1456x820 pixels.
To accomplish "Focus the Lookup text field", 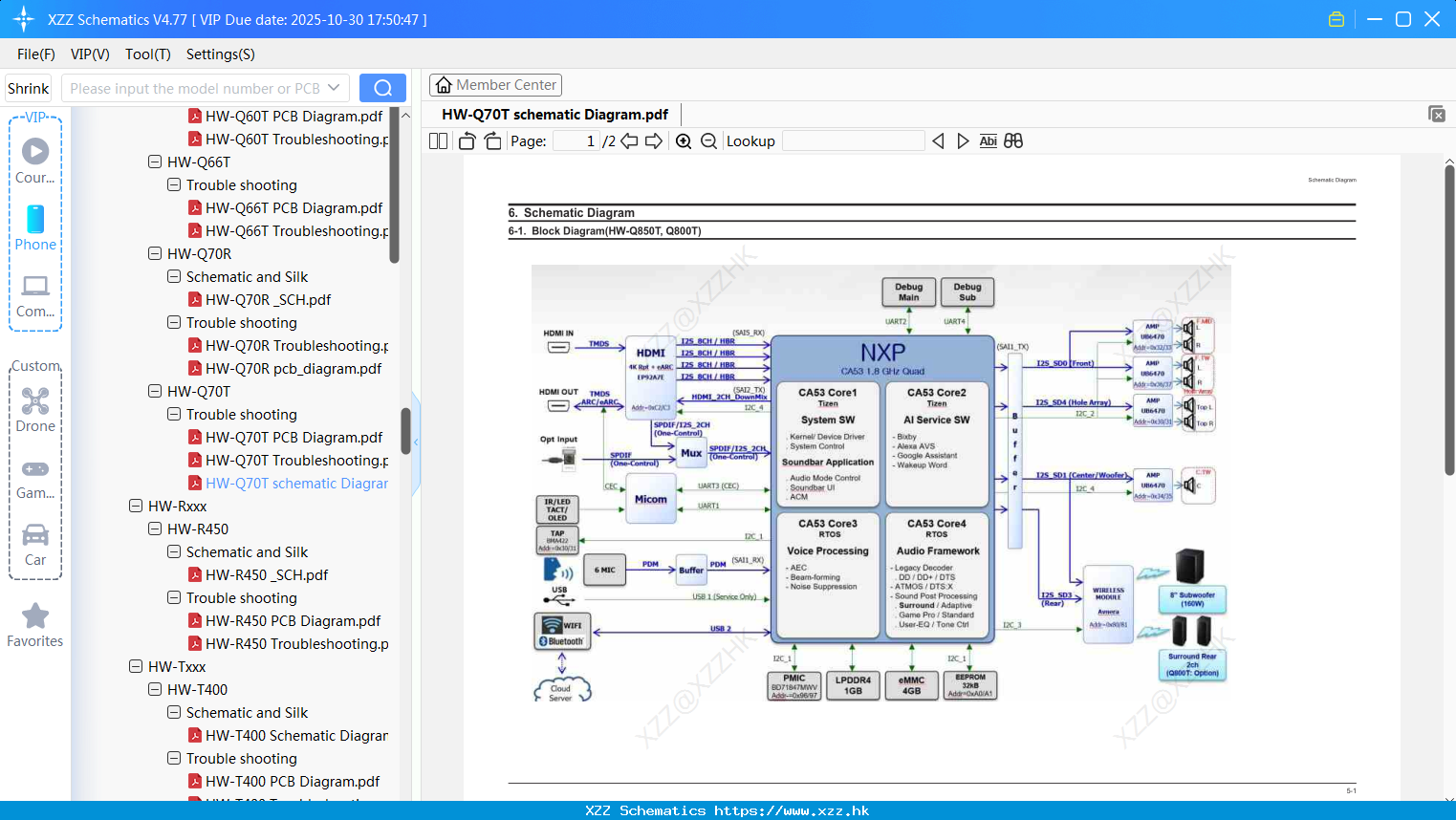I will click(x=853, y=140).
